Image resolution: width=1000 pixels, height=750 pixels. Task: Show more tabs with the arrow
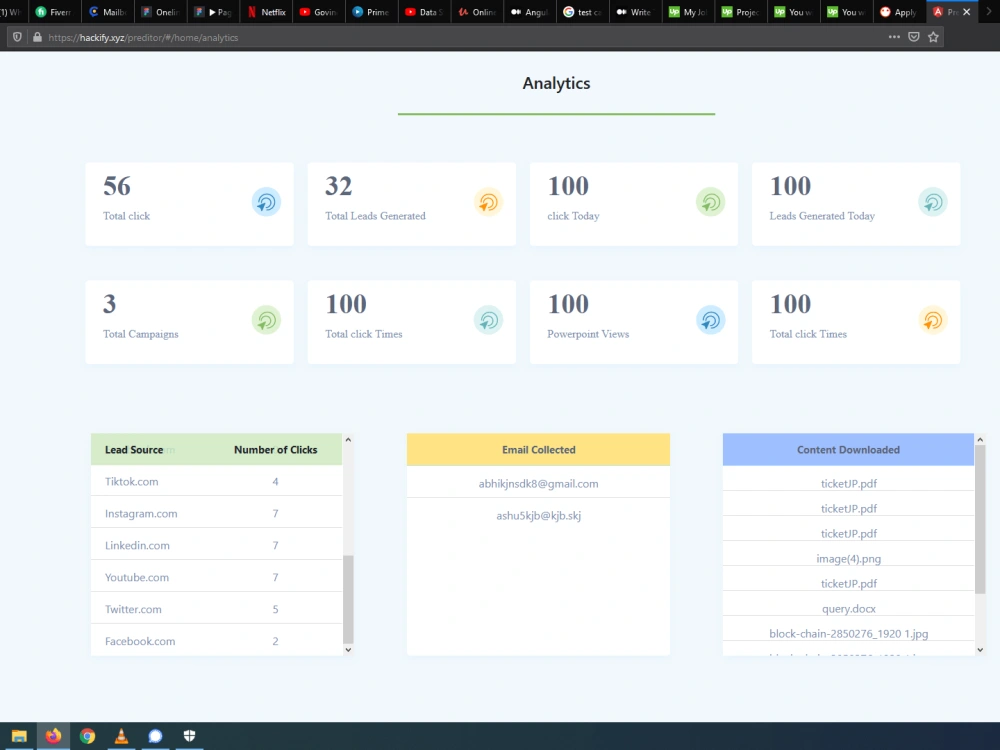(x=989, y=11)
